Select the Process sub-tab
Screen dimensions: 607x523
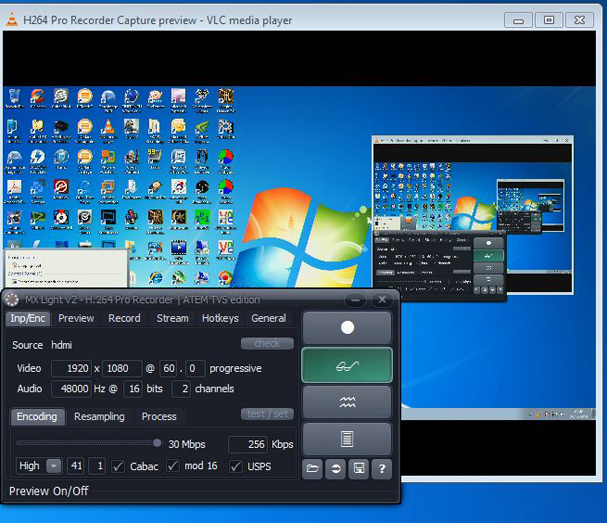tap(159, 417)
